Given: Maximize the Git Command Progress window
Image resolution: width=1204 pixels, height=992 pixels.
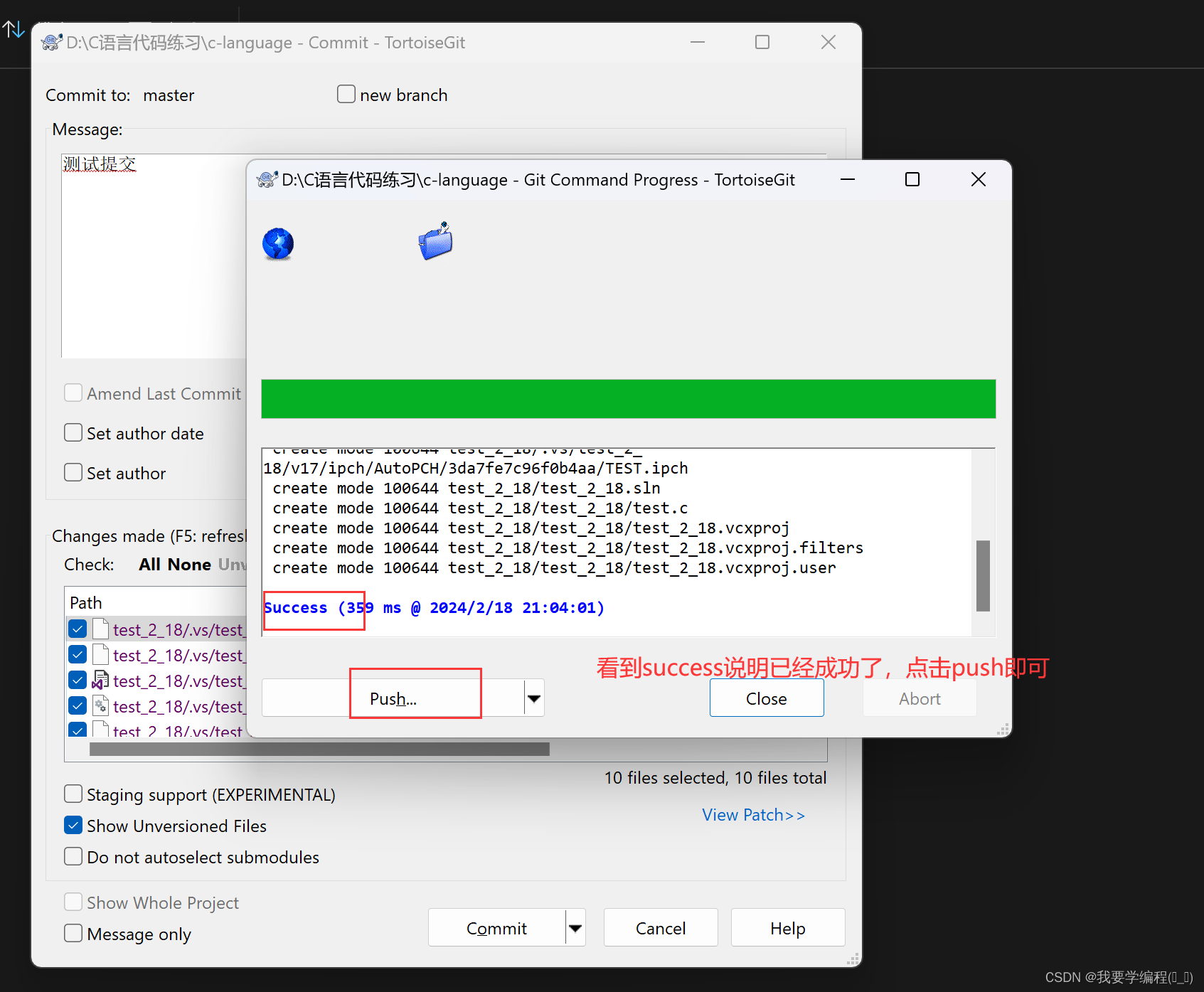Looking at the screenshot, I should pos(912,180).
